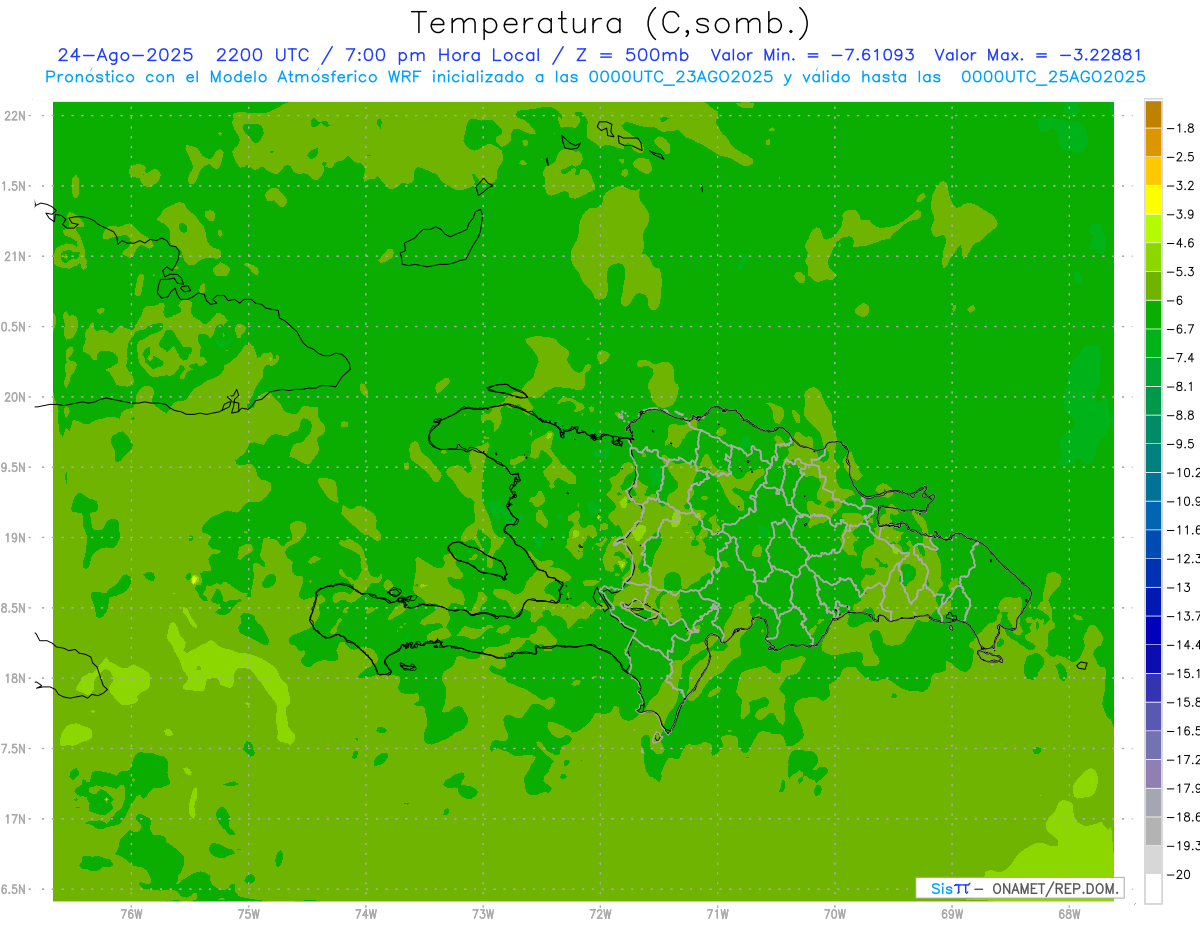Click the -8.8 colorbar value

(x=1182, y=415)
